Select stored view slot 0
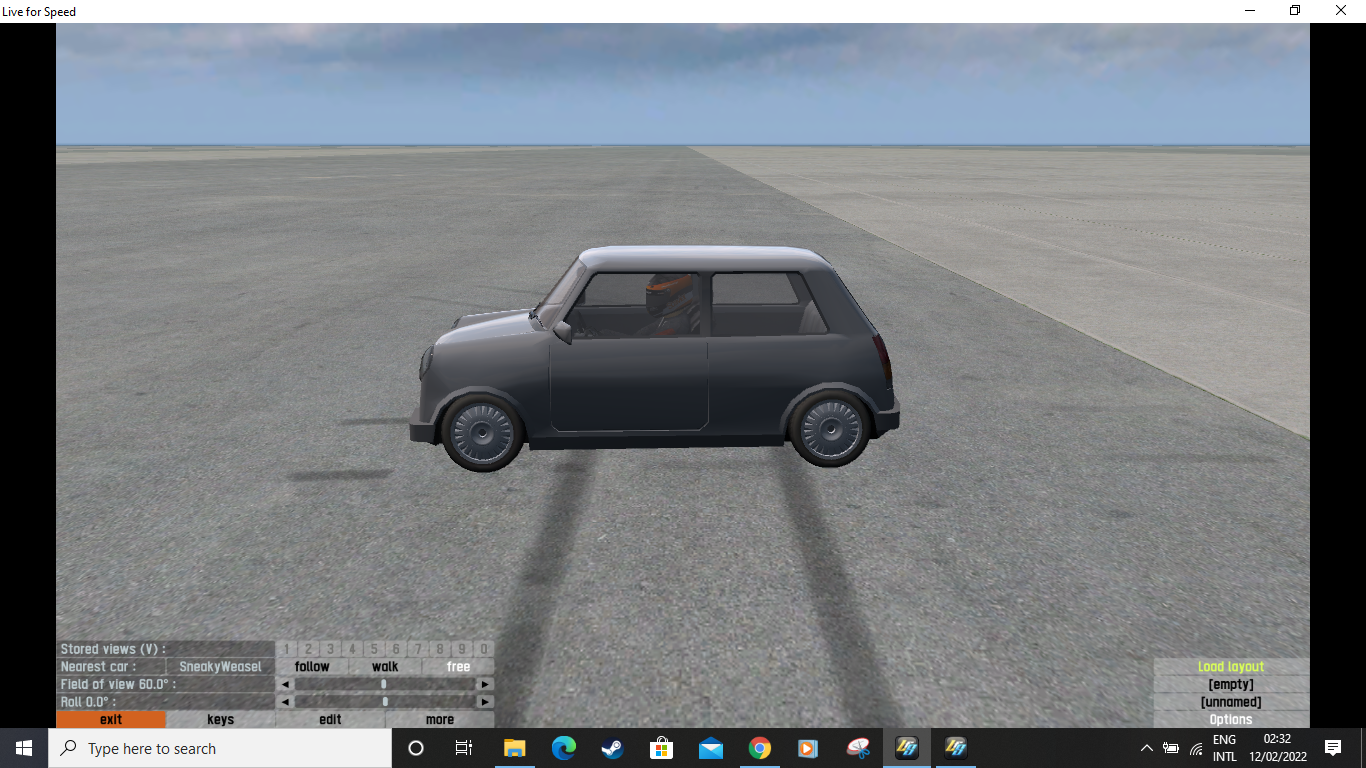 [484, 649]
